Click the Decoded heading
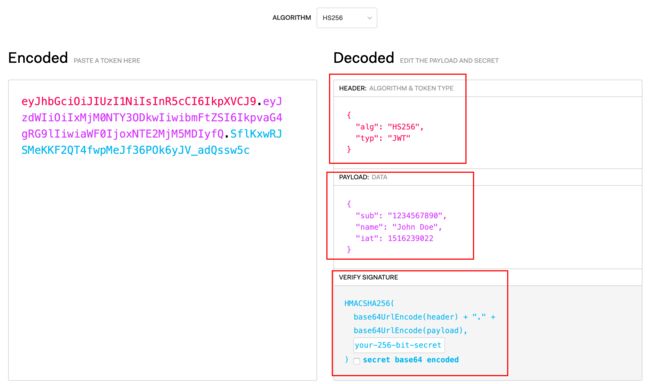 pyautogui.click(x=364, y=58)
